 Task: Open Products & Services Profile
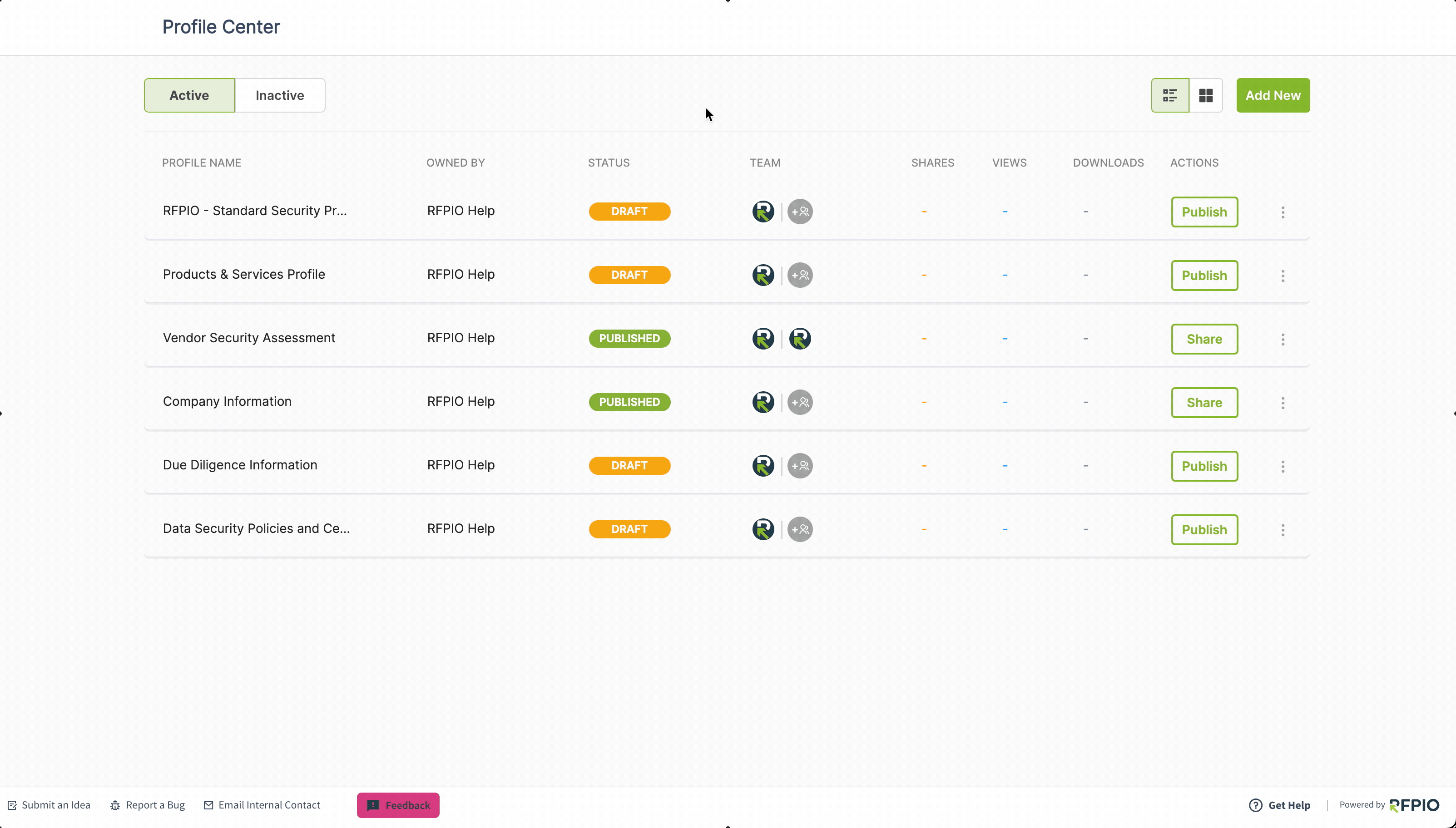244,275
